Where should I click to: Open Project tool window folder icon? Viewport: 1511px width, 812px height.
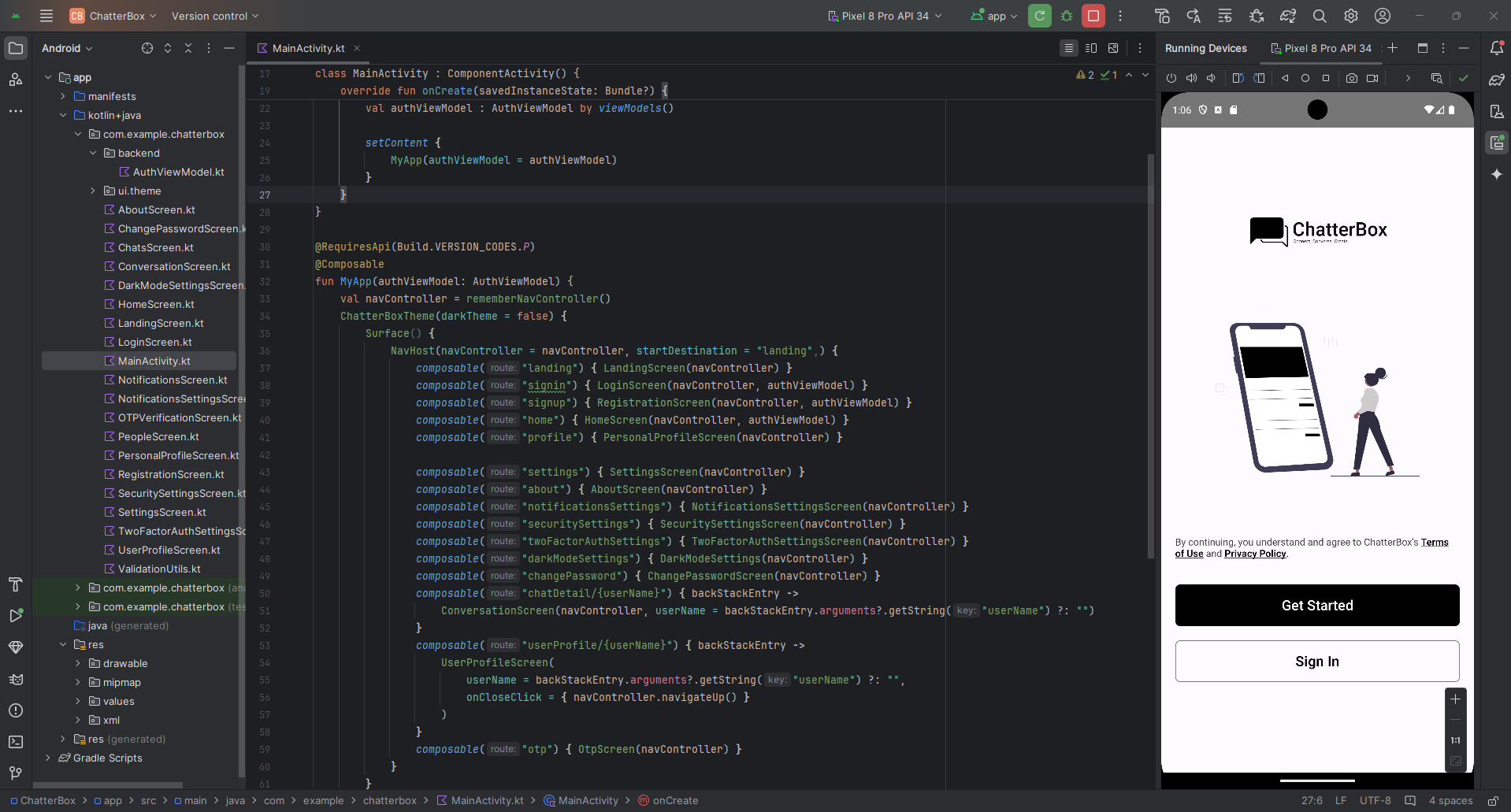16,48
